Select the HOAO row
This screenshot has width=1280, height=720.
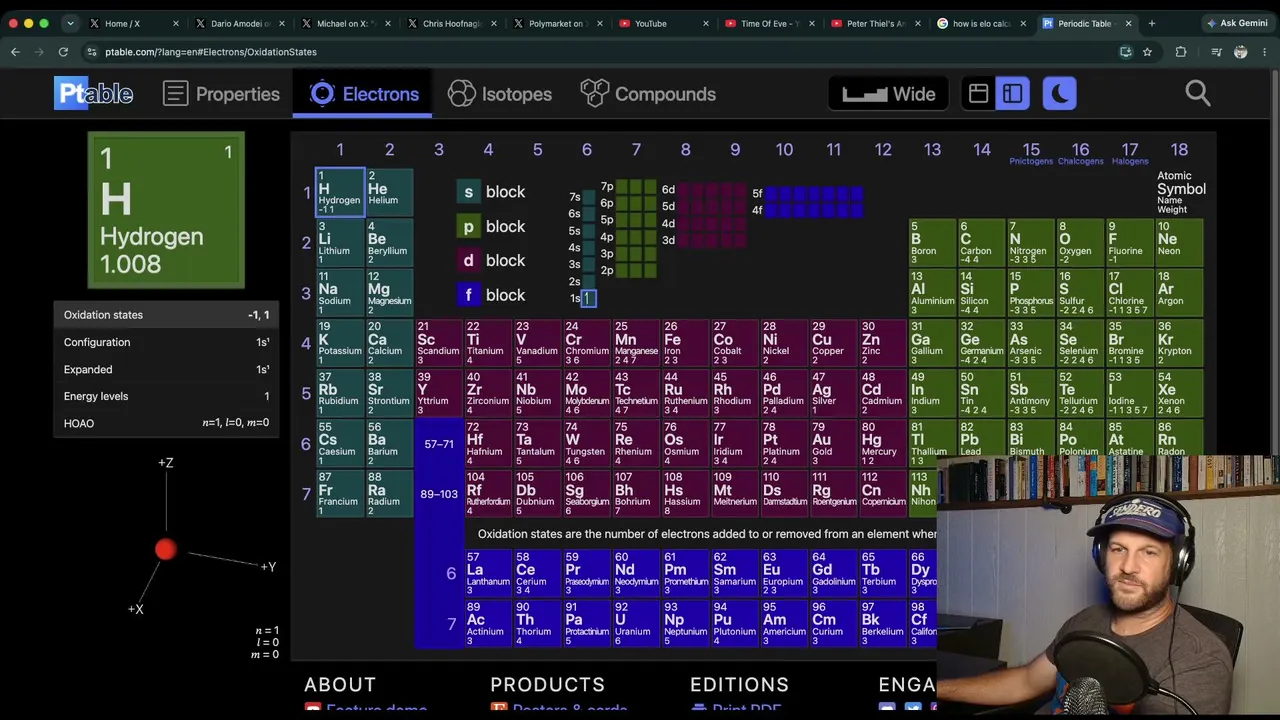click(x=166, y=423)
